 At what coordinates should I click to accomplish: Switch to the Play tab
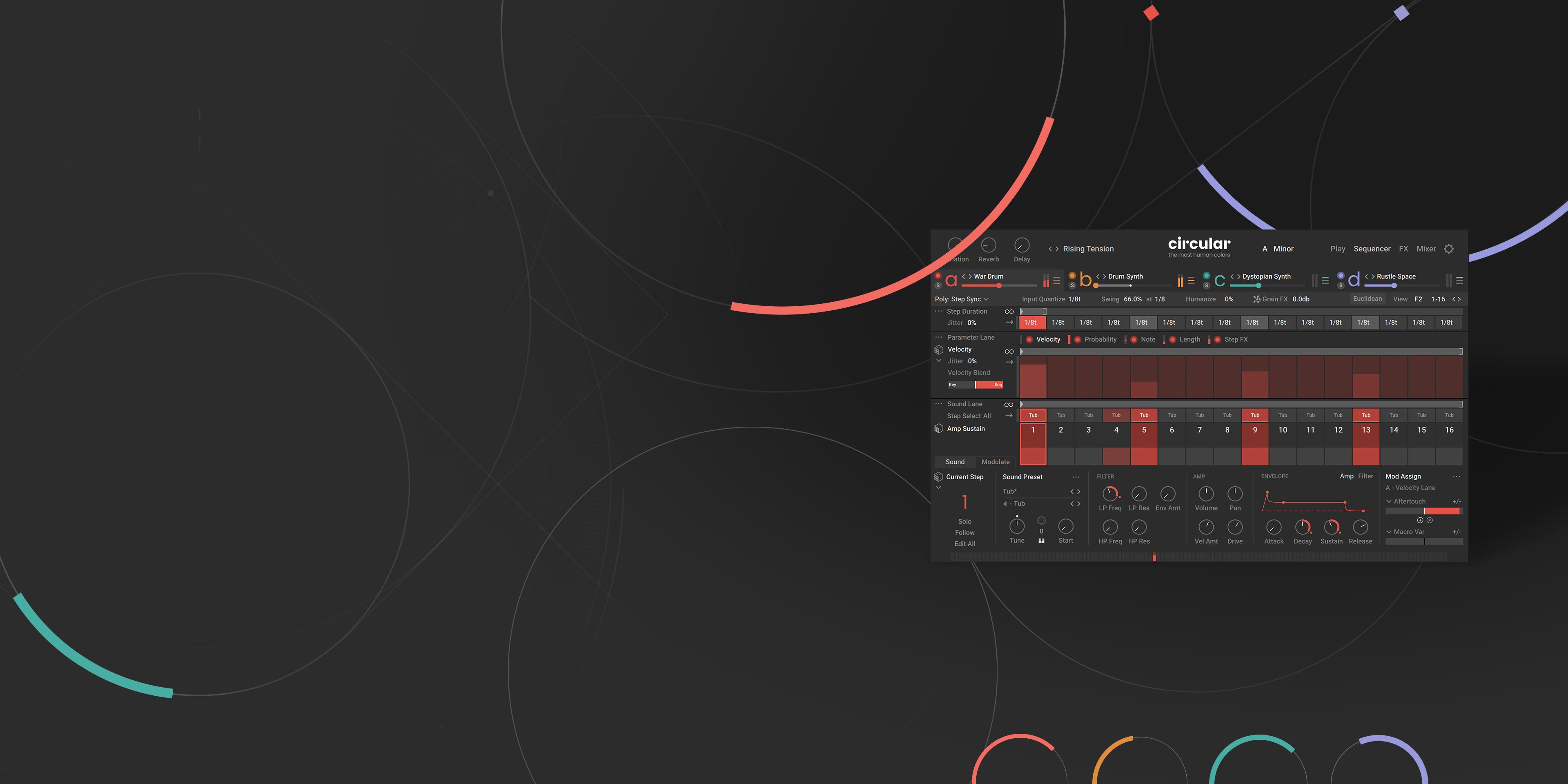1338,249
